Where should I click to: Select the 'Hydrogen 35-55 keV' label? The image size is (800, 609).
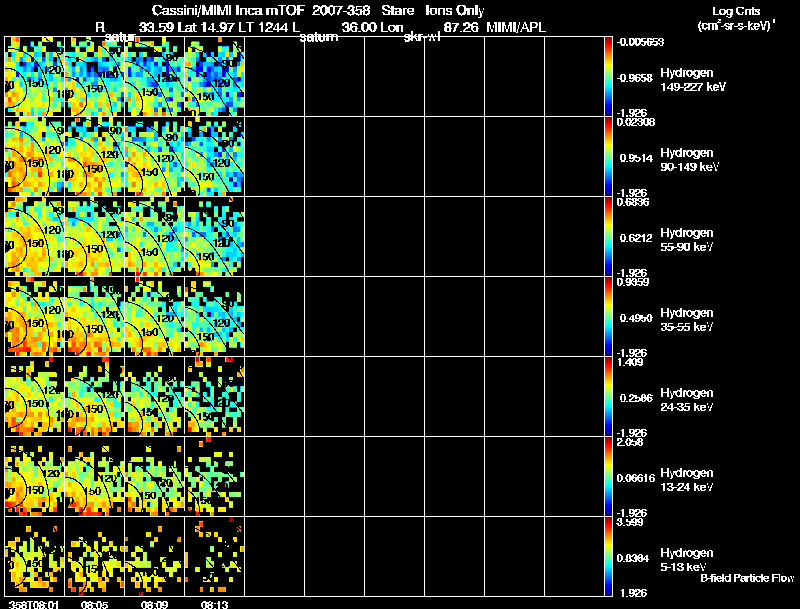pyautogui.click(x=687, y=320)
